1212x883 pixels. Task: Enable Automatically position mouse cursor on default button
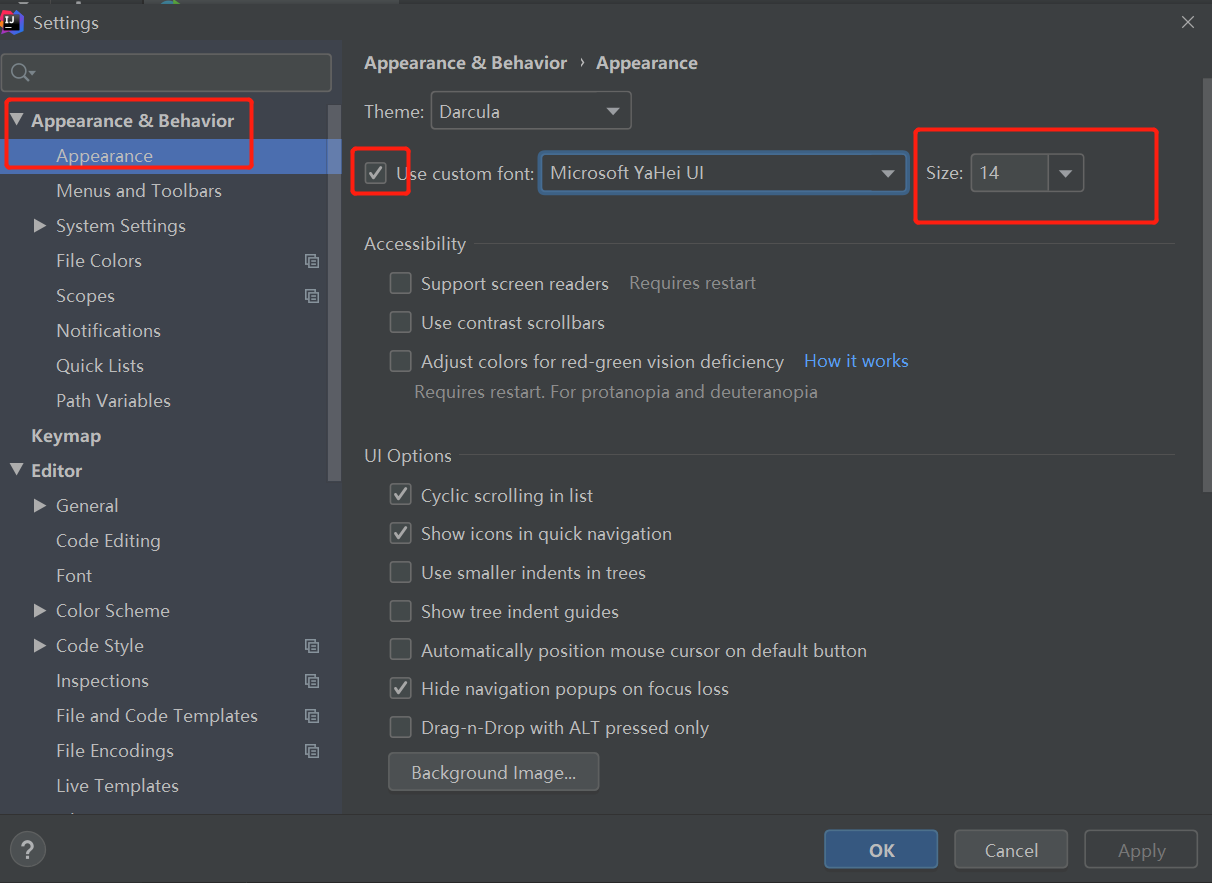400,650
